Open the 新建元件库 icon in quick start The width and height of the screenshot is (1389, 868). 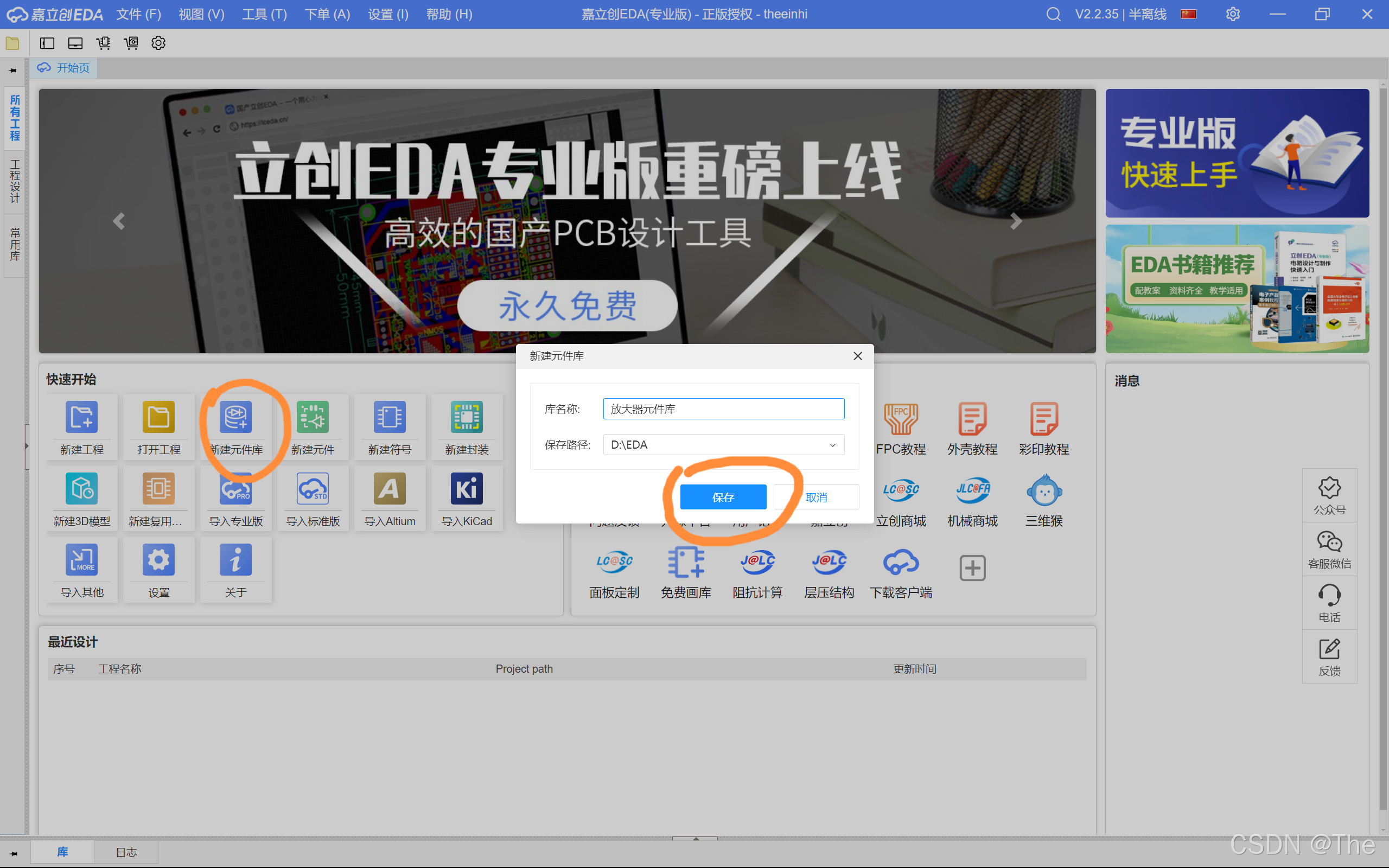pyautogui.click(x=235, y=417)
